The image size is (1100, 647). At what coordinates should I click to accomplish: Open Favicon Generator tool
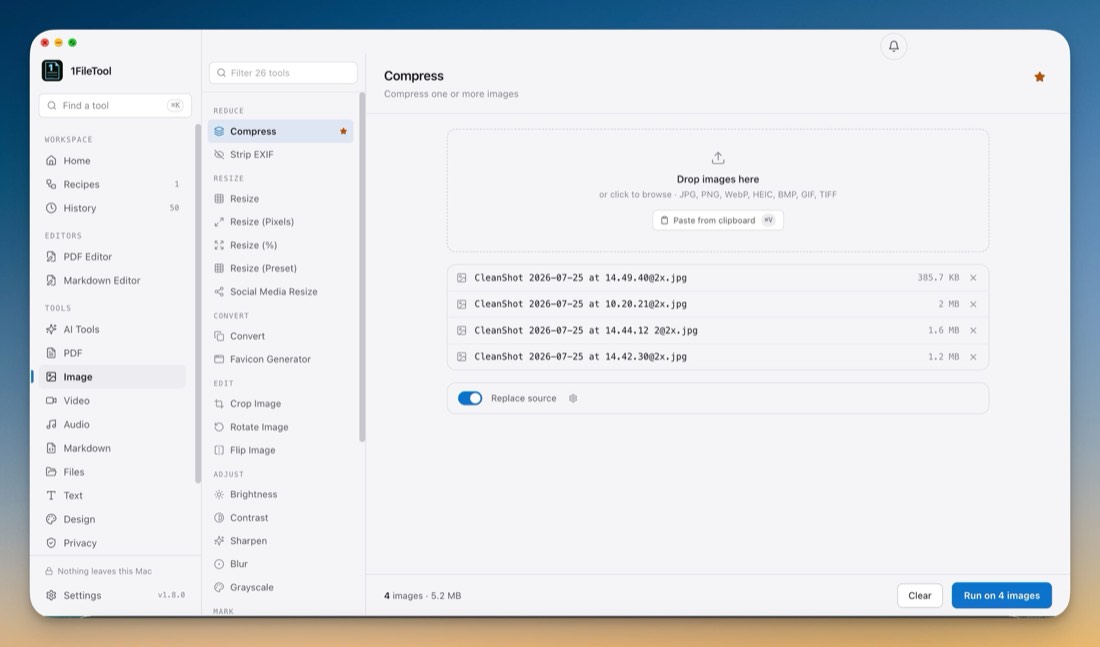point(281,359)
